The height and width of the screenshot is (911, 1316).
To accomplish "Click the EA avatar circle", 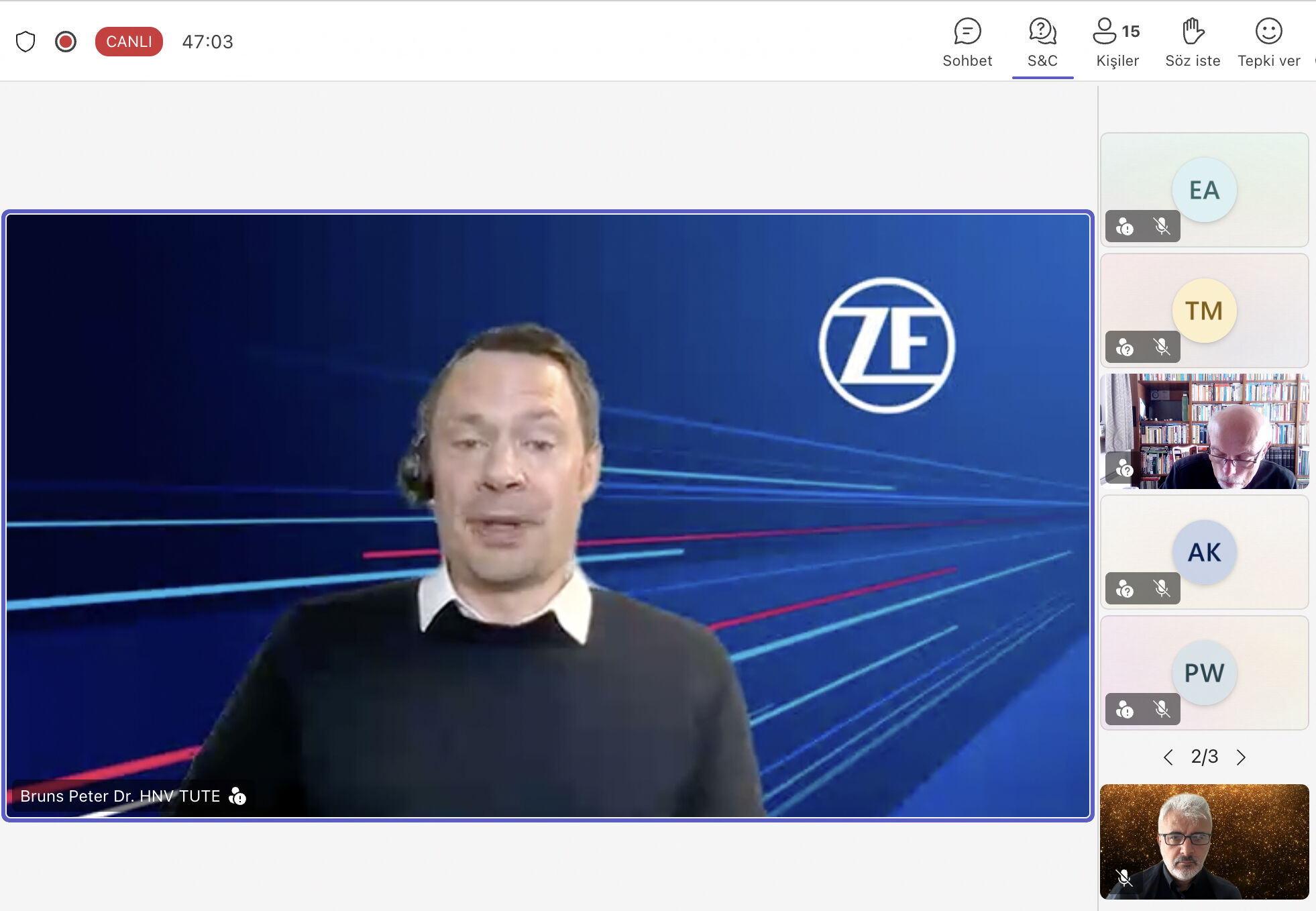I will 1204,190.
